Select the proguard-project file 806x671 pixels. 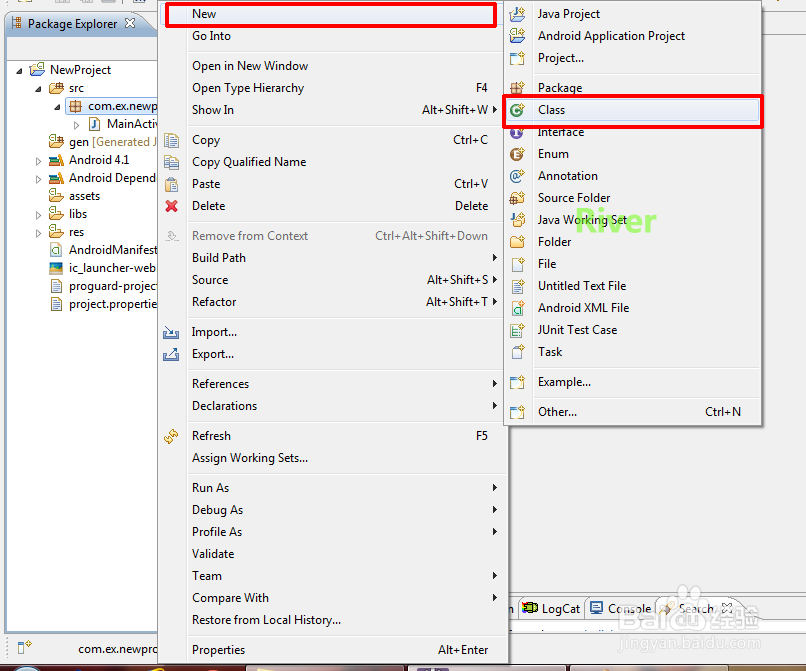pos(113,286)
